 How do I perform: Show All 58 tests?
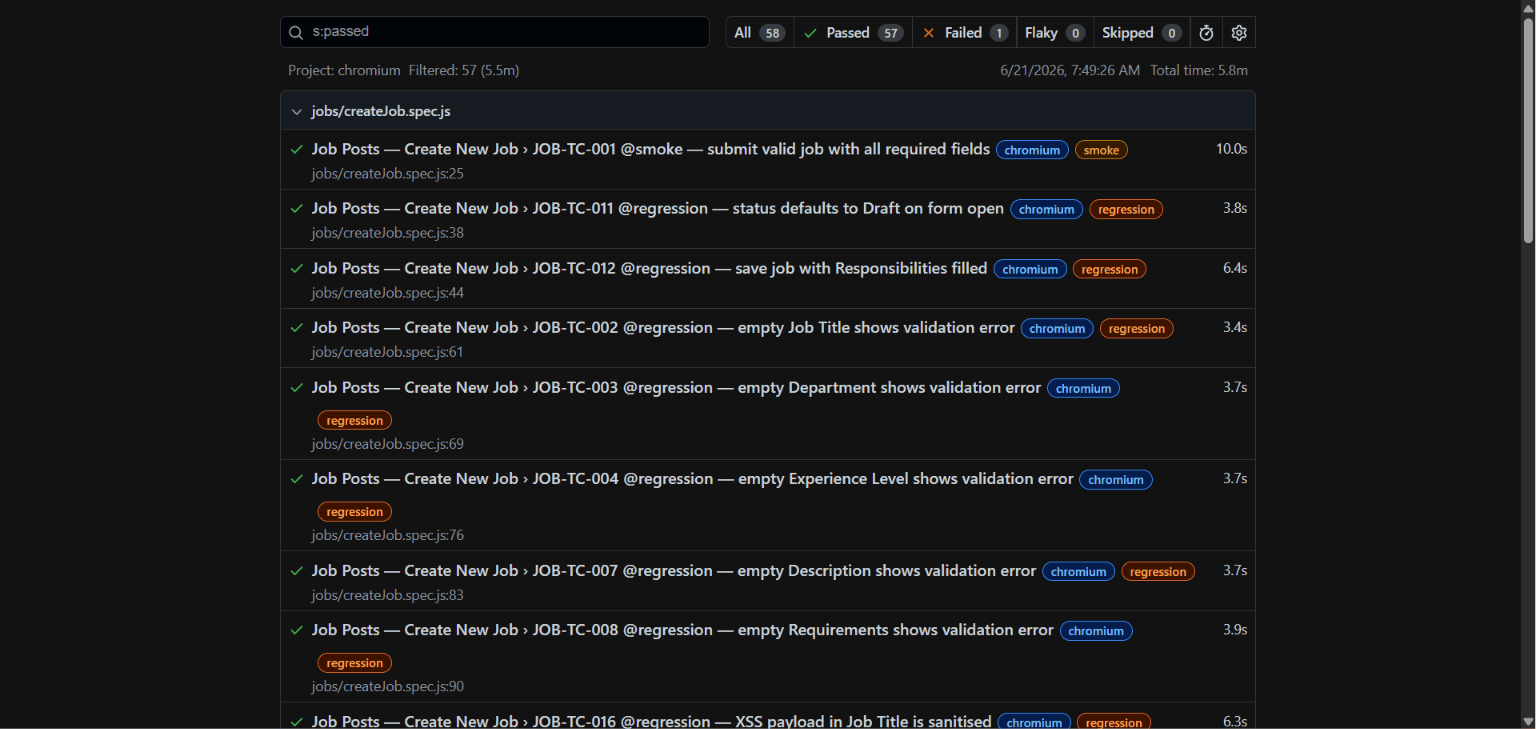(x=760, y=32)
